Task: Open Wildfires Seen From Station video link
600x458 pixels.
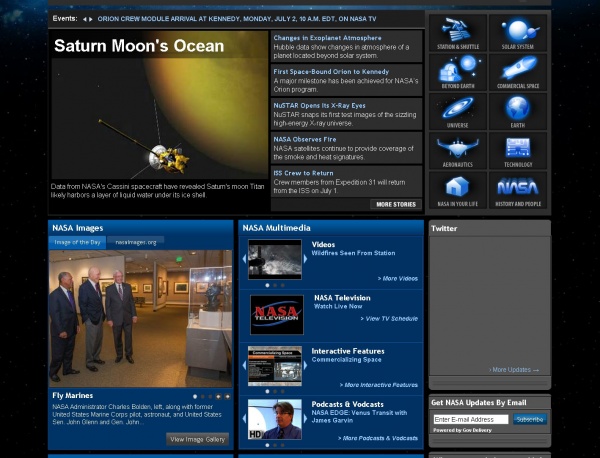Action: click(353, 253)
